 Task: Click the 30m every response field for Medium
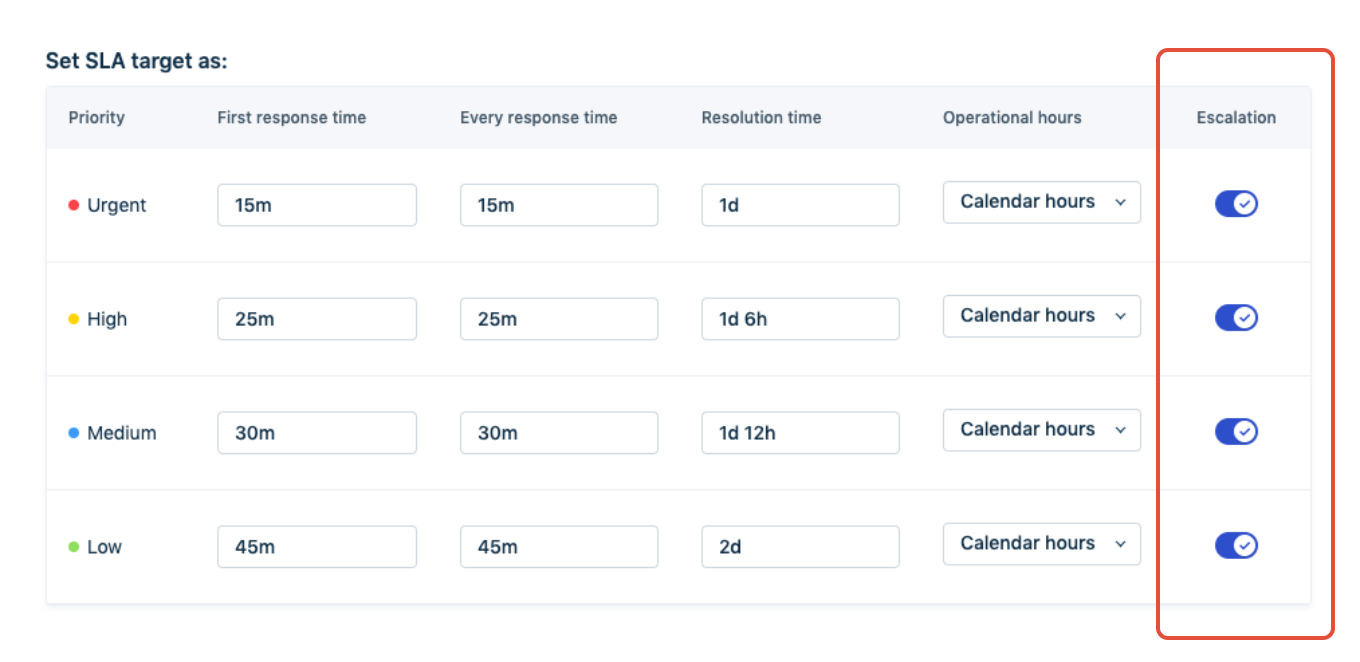pos(559,432)
